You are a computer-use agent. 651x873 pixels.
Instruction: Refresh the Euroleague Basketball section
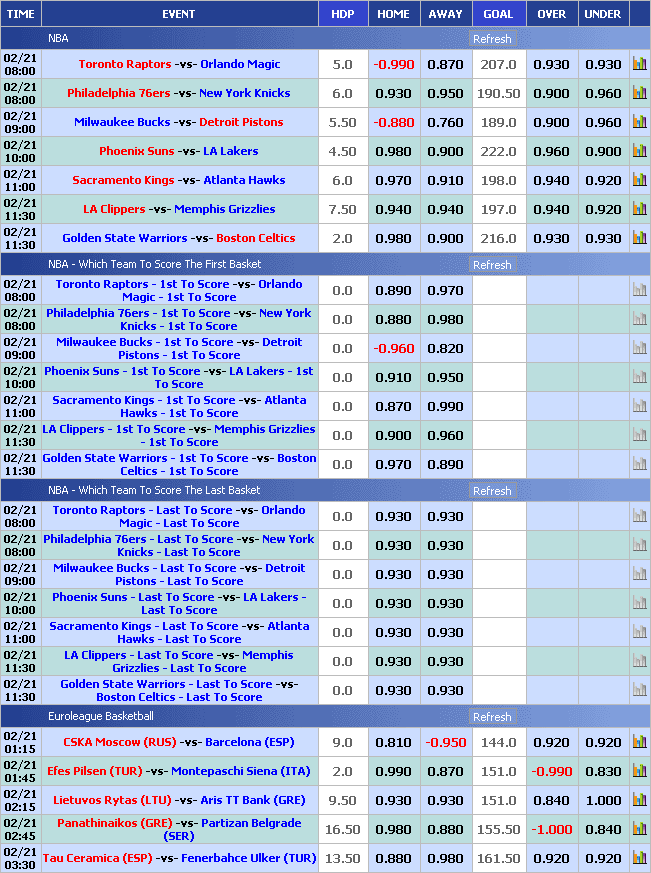[x=492, y=717]
